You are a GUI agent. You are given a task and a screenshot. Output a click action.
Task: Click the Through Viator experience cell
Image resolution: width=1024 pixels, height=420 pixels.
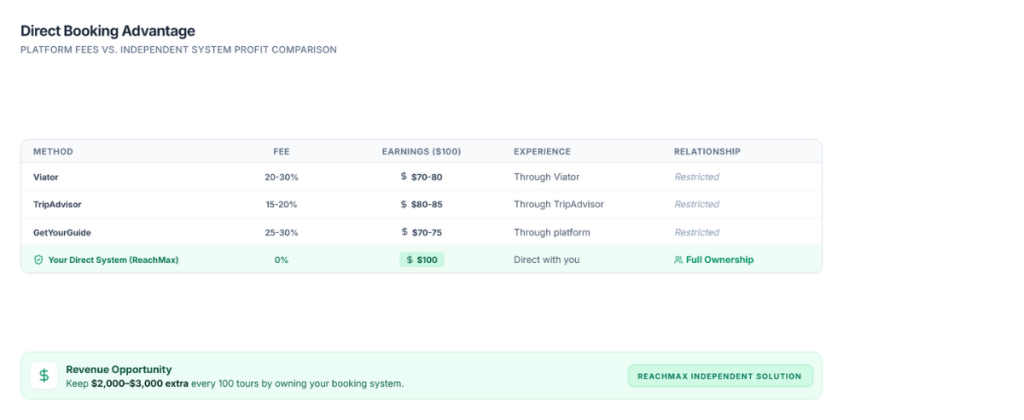(547, 177)
